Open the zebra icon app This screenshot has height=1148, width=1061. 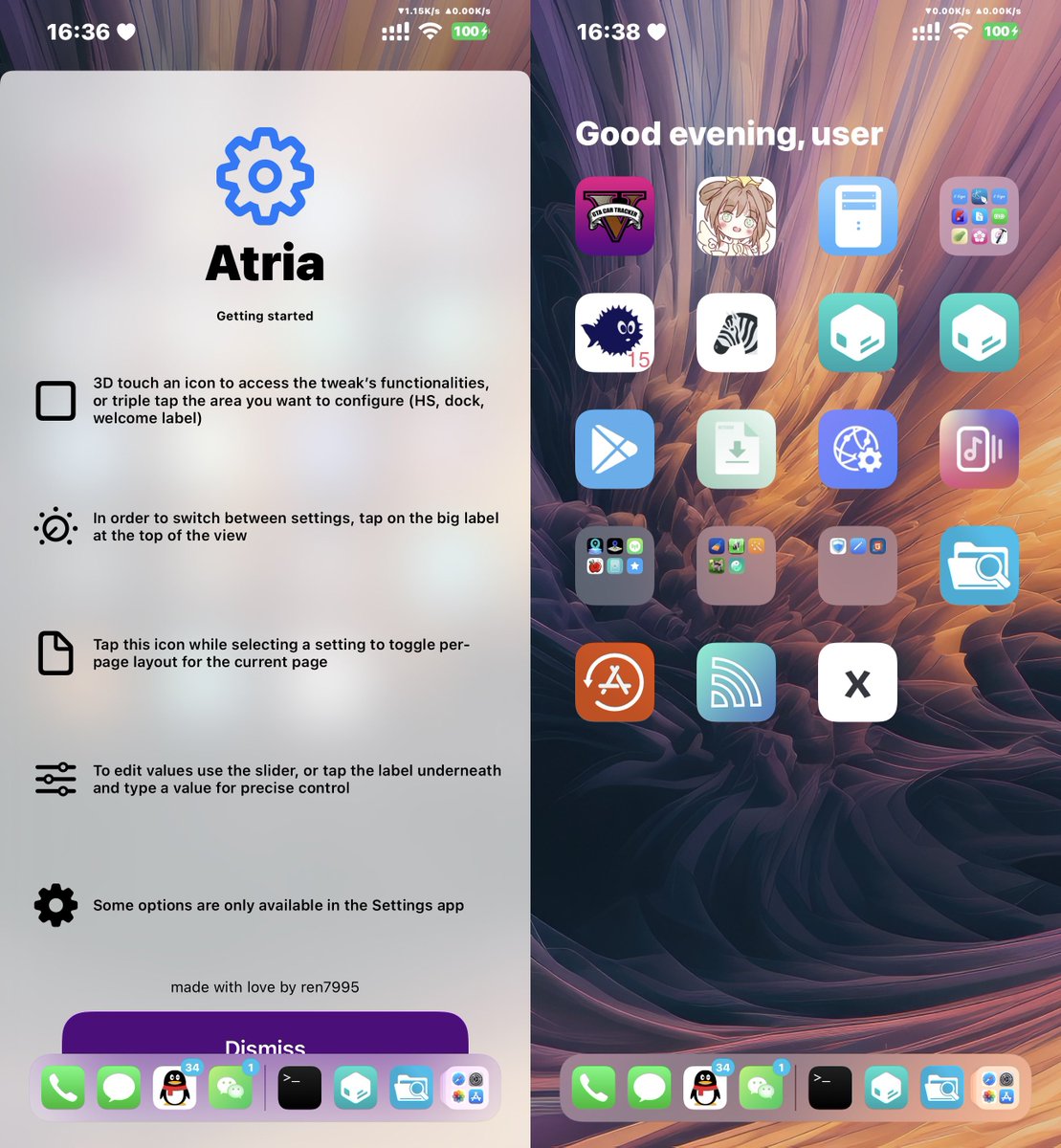click(x=736, y=333)
